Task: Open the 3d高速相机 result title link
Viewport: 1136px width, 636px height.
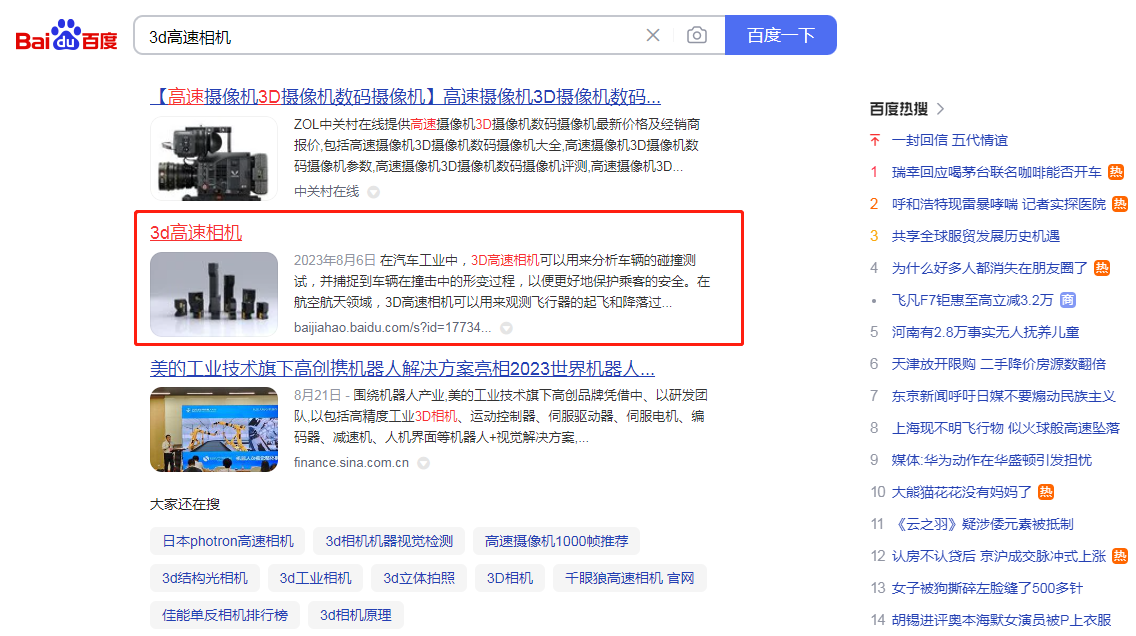Action: click(x=196, y=233)
